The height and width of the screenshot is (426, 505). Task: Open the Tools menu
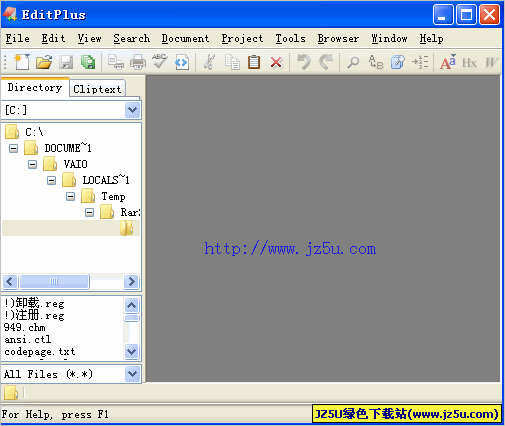click(x=290, y=39)
